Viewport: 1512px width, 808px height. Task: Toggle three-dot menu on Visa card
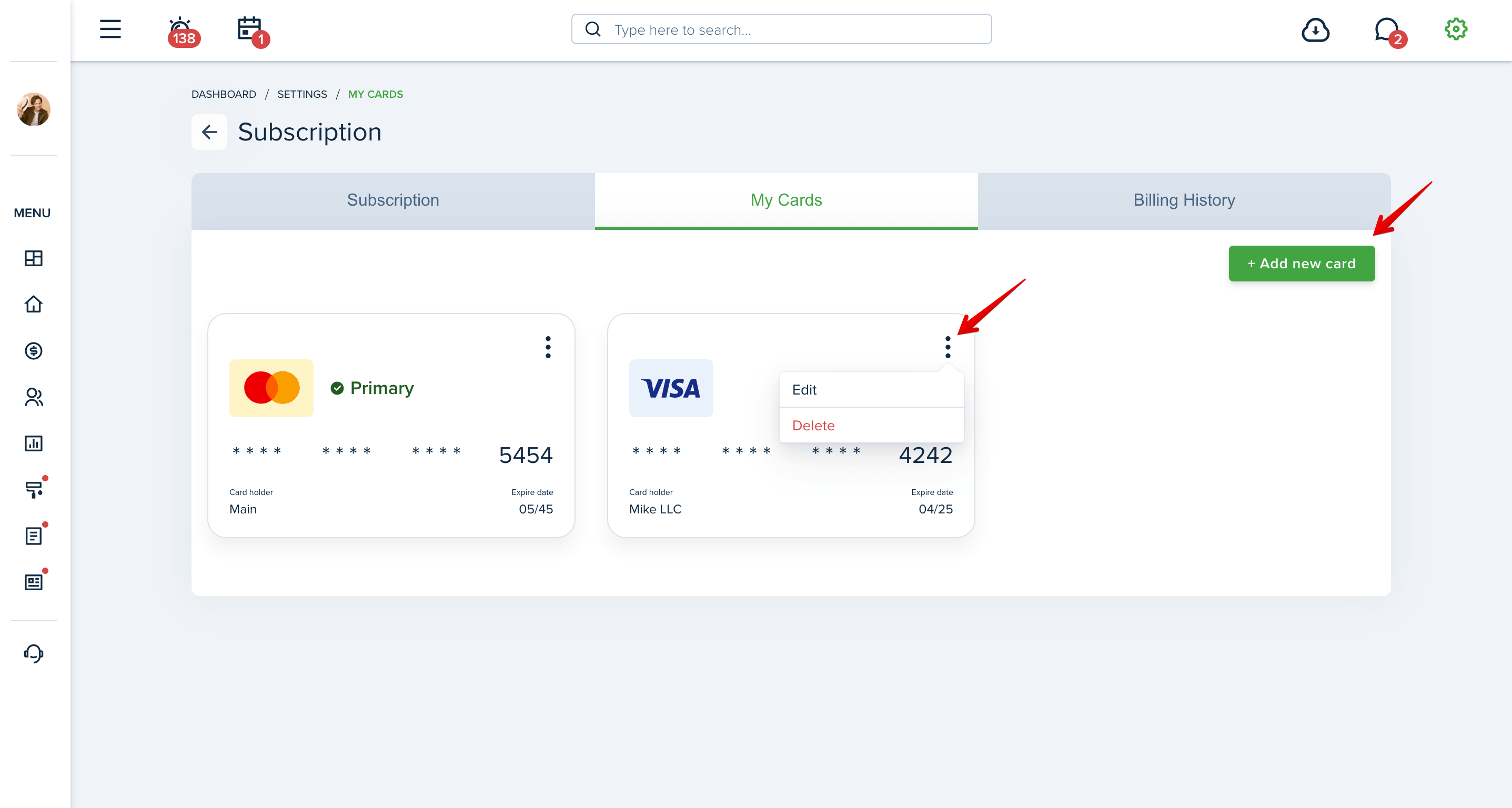(947, 347)
